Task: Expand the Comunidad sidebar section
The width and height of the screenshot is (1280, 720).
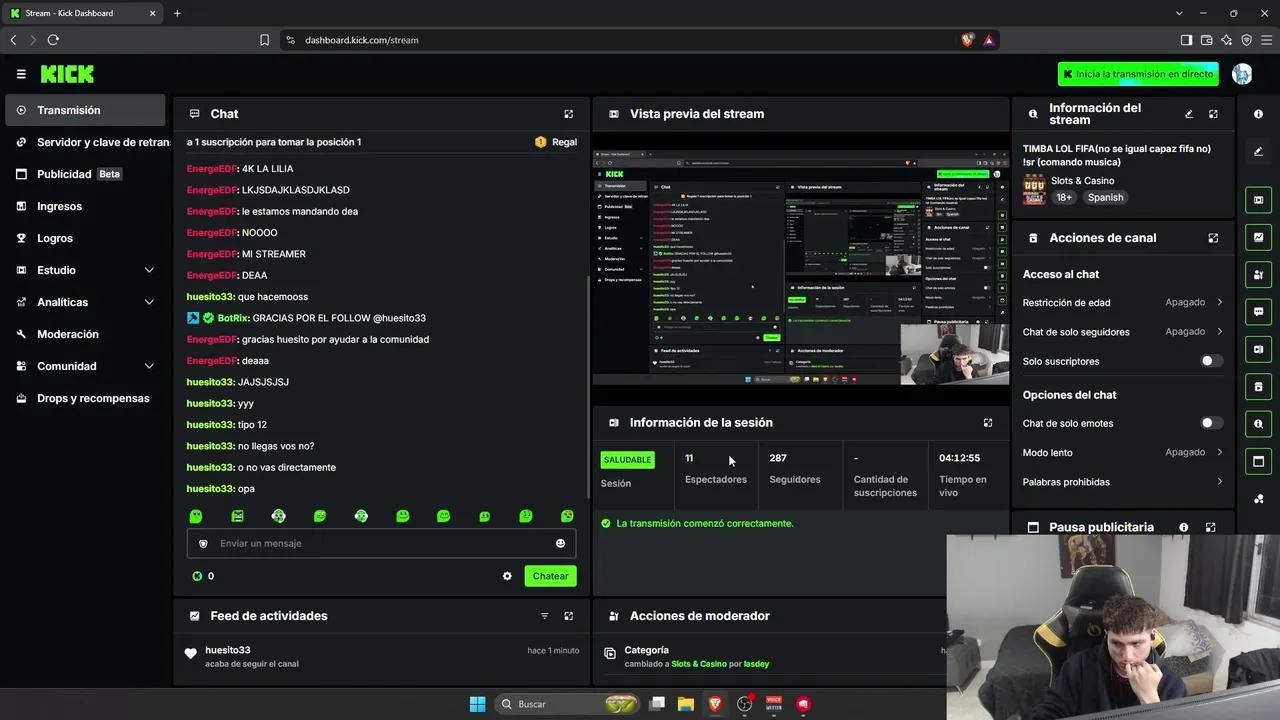Action: pyautogui.click(x=85, y=366)
